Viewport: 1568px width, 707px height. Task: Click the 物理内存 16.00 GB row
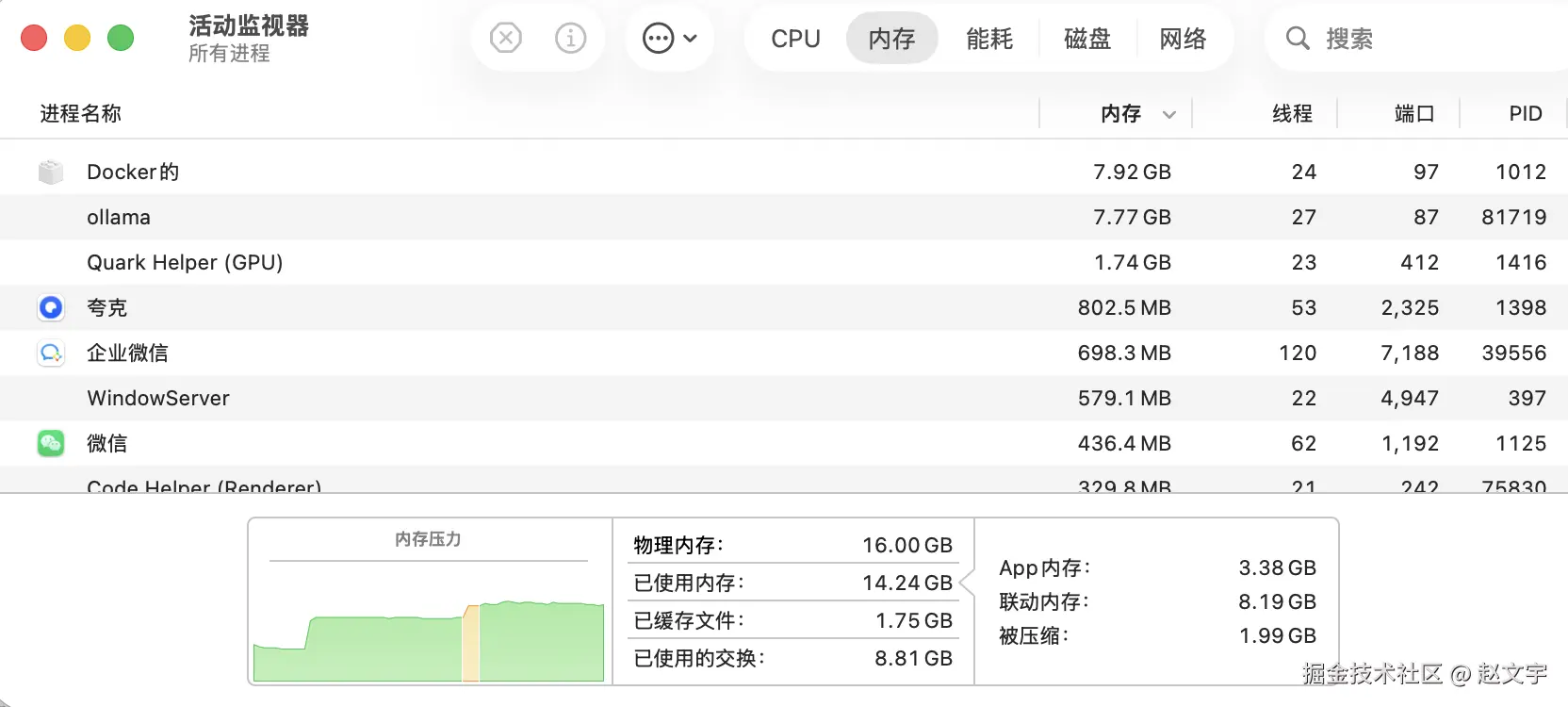click(x=792, y=545)
